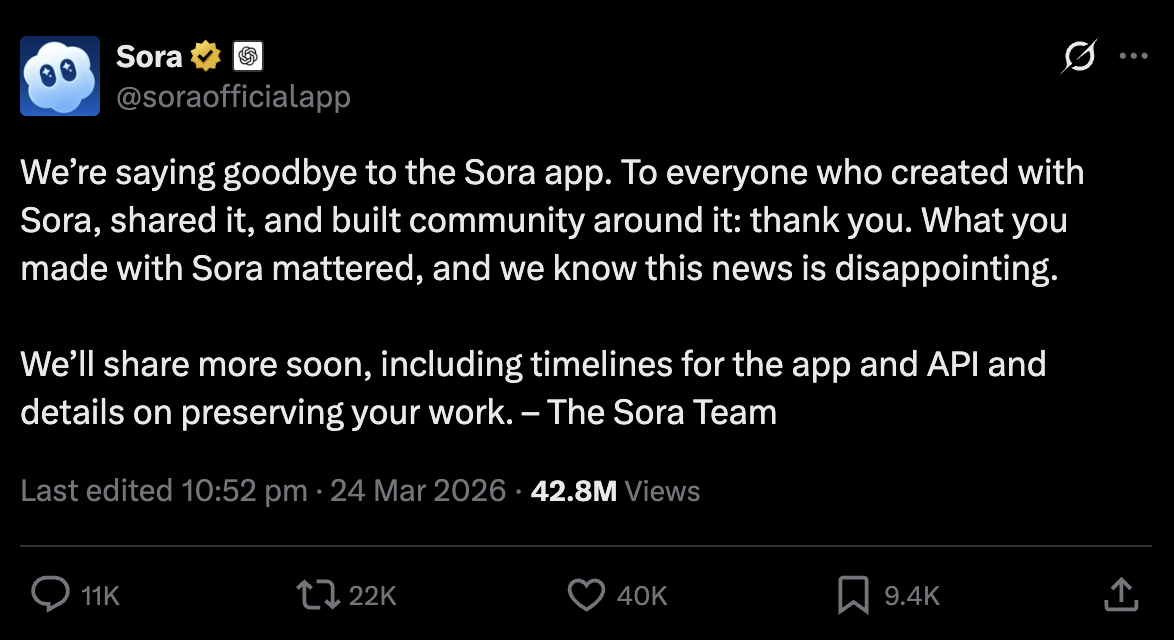Click the Grok slashed-circle icon

coord(1078,57)
